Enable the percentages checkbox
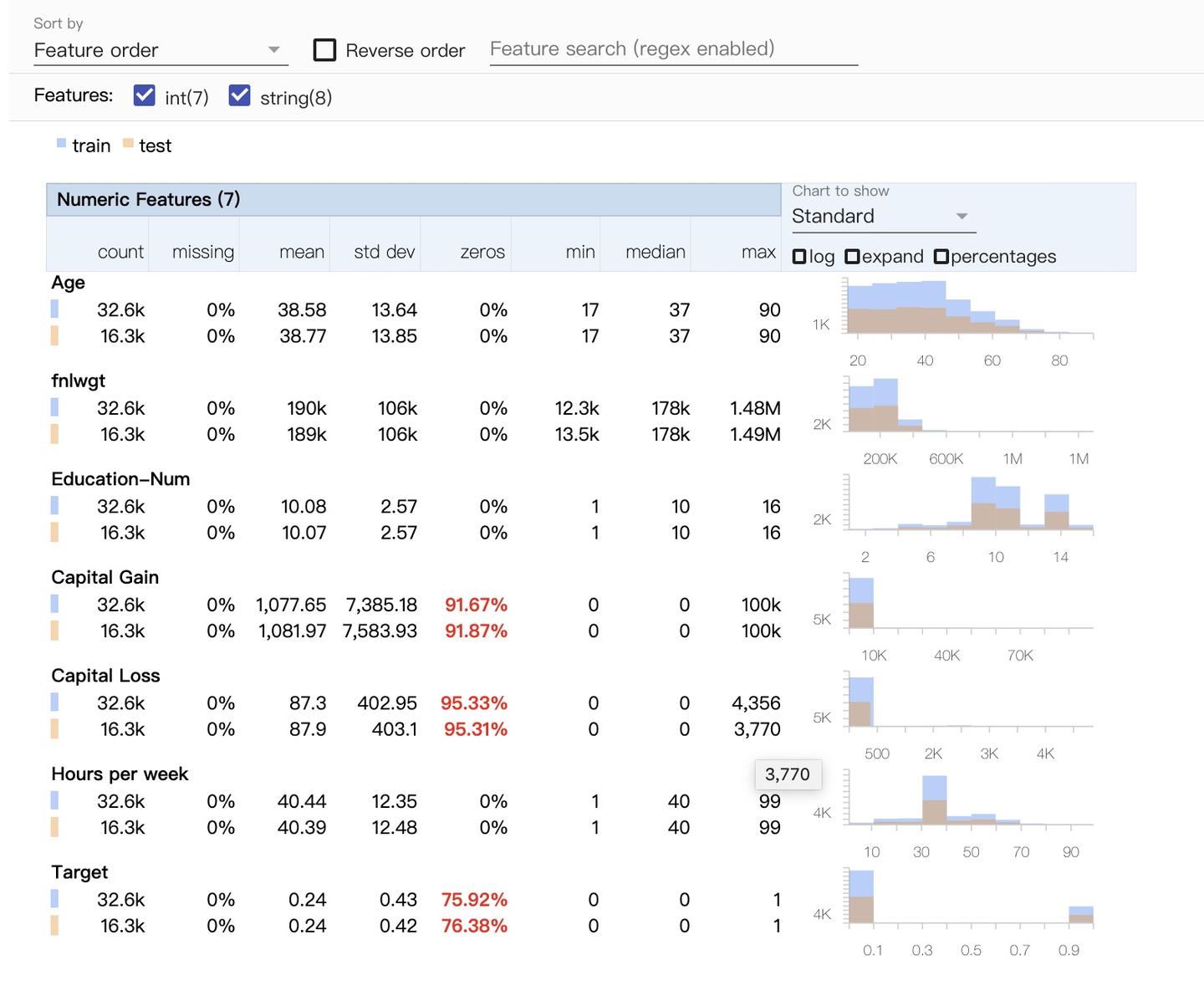1204x986 pixels. click(941, 257)
